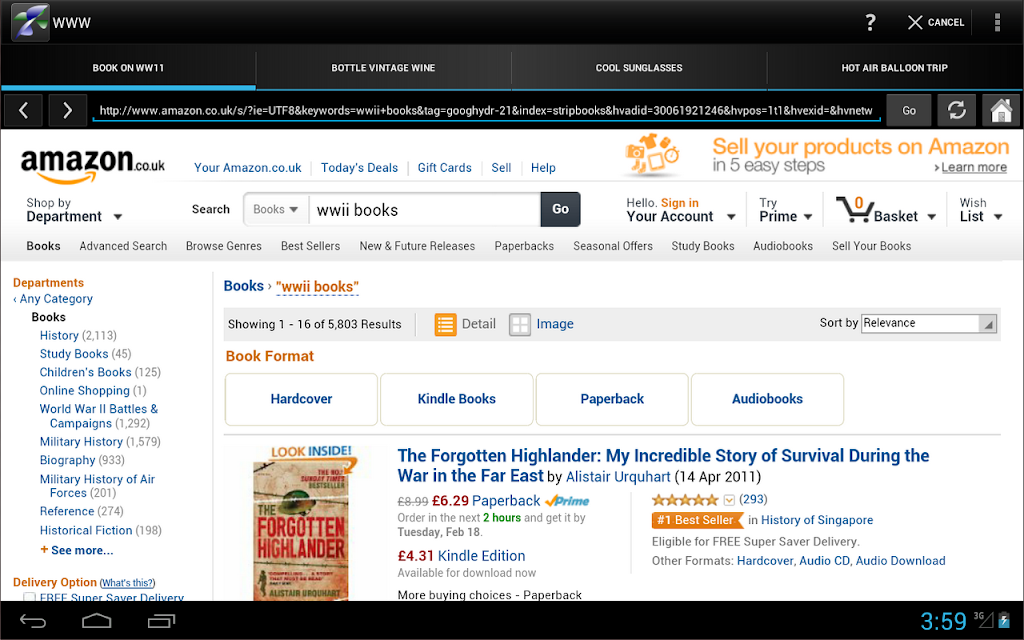Select the BOOK ON WW11 tab

pos(128,68)
